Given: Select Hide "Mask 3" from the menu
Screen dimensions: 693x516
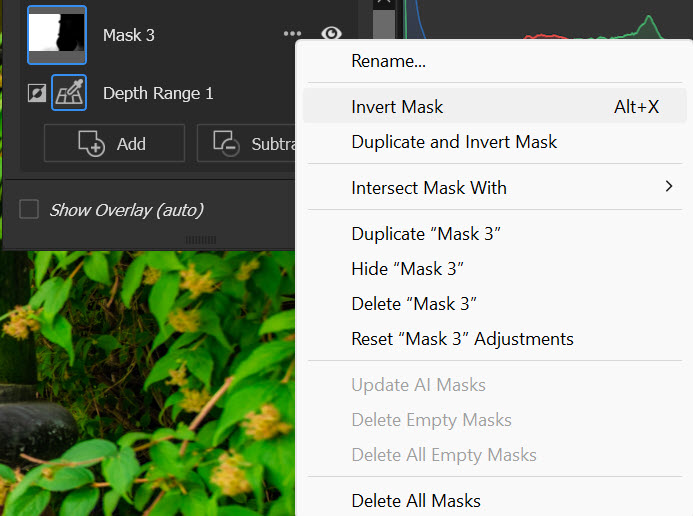Looking at the screenshot, I should pyautogui.click(x=407, y=269).
